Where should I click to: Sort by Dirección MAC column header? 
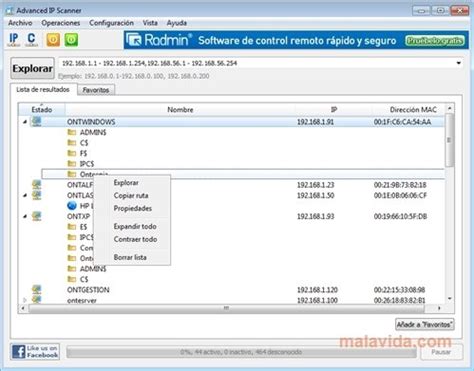click(x=413, y=109)
